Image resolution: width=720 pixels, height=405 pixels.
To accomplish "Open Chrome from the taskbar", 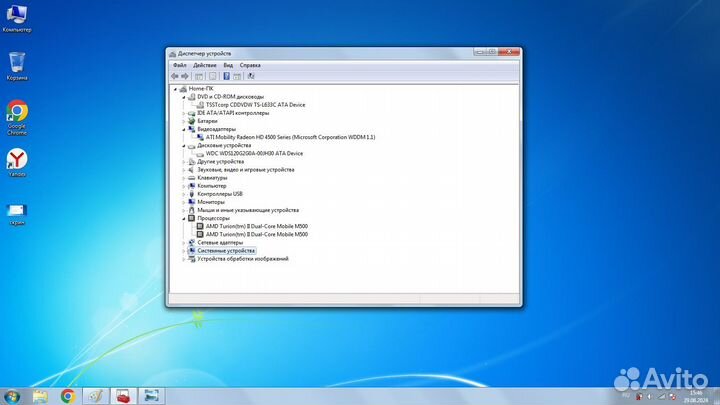I will pos(68,396).
